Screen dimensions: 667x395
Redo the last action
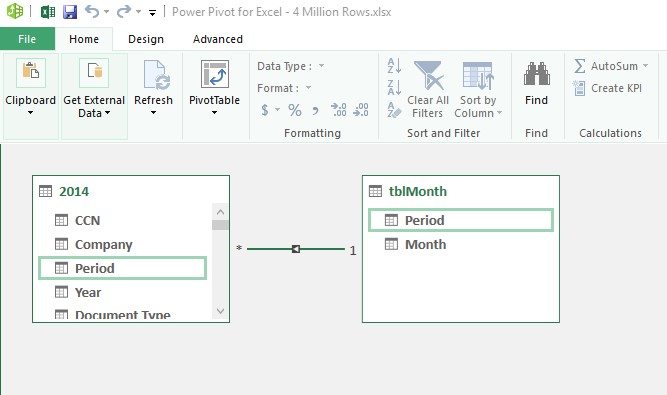coord(124,11)
